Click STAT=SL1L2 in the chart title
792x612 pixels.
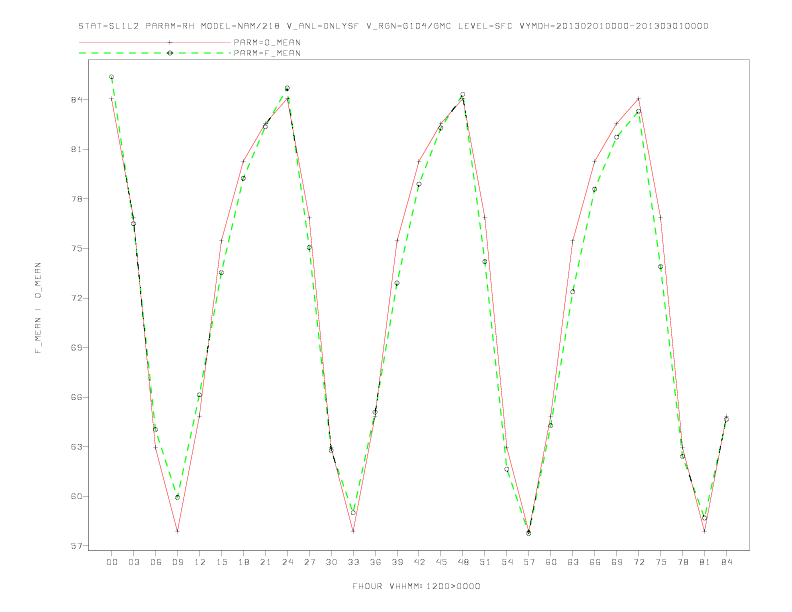click(x=109, y=26)
